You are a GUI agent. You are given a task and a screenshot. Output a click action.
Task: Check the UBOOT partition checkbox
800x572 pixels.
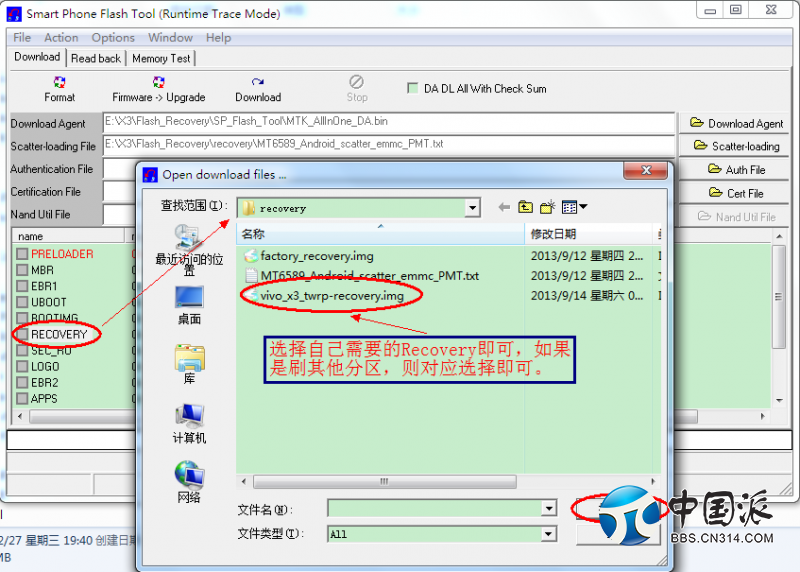point(22,302)
